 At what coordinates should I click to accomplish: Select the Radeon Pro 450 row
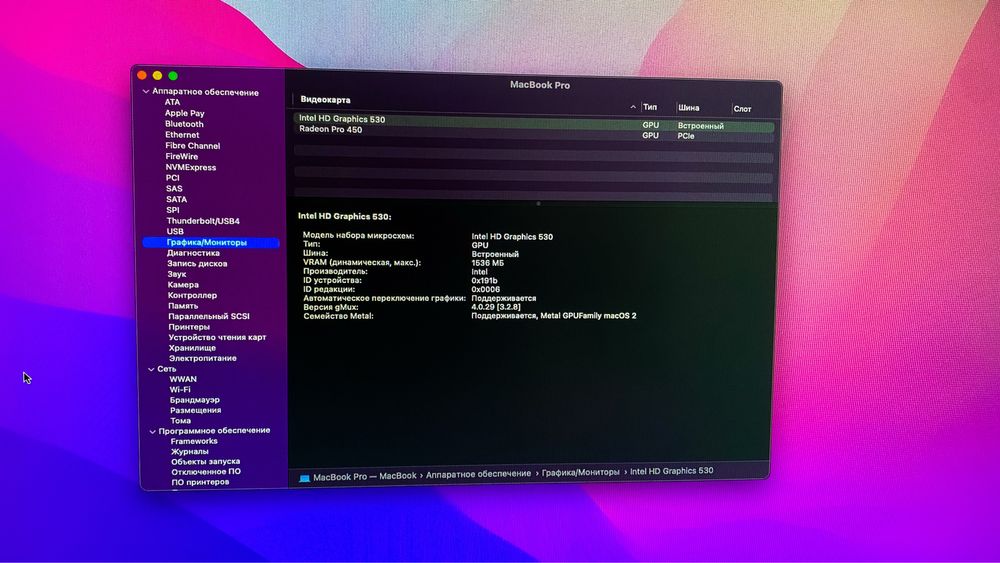[534, 133]
